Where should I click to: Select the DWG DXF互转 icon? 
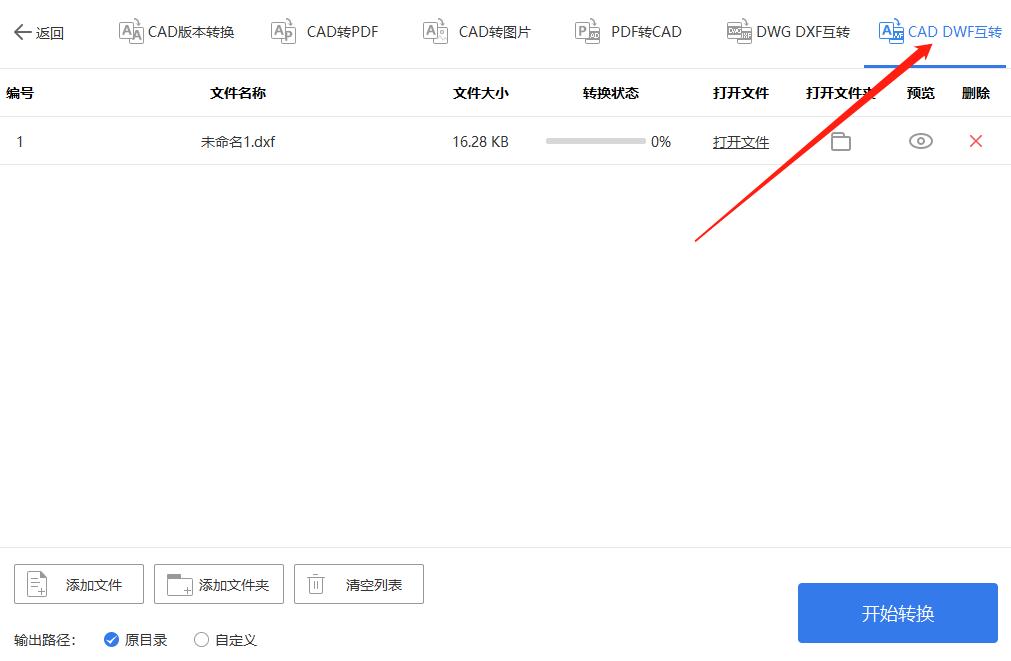tap(739, 30)
